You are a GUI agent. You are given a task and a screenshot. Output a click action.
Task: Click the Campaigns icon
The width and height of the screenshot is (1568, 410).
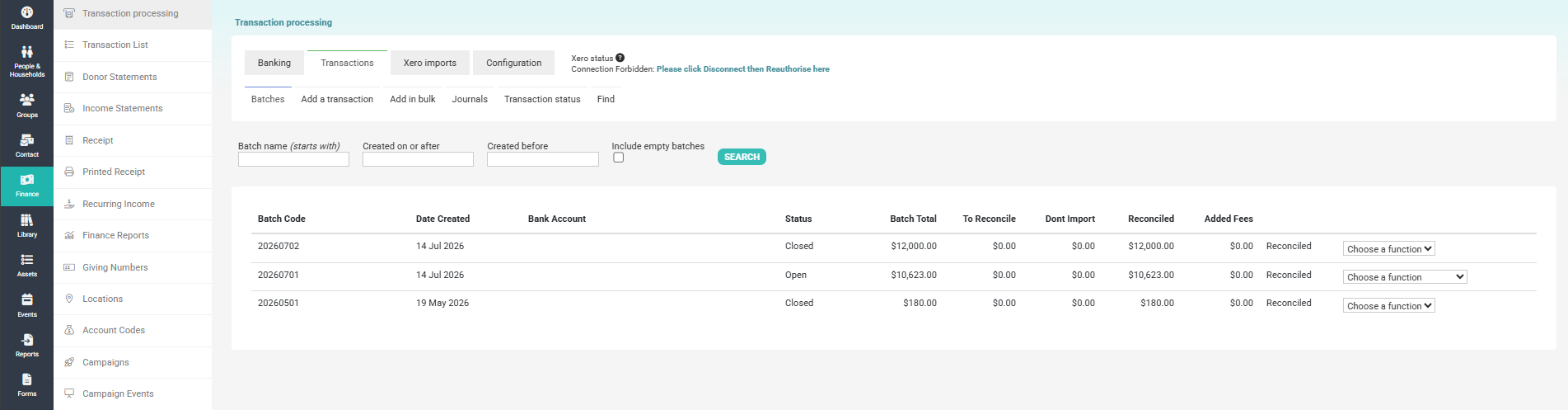tap(69, 362)
